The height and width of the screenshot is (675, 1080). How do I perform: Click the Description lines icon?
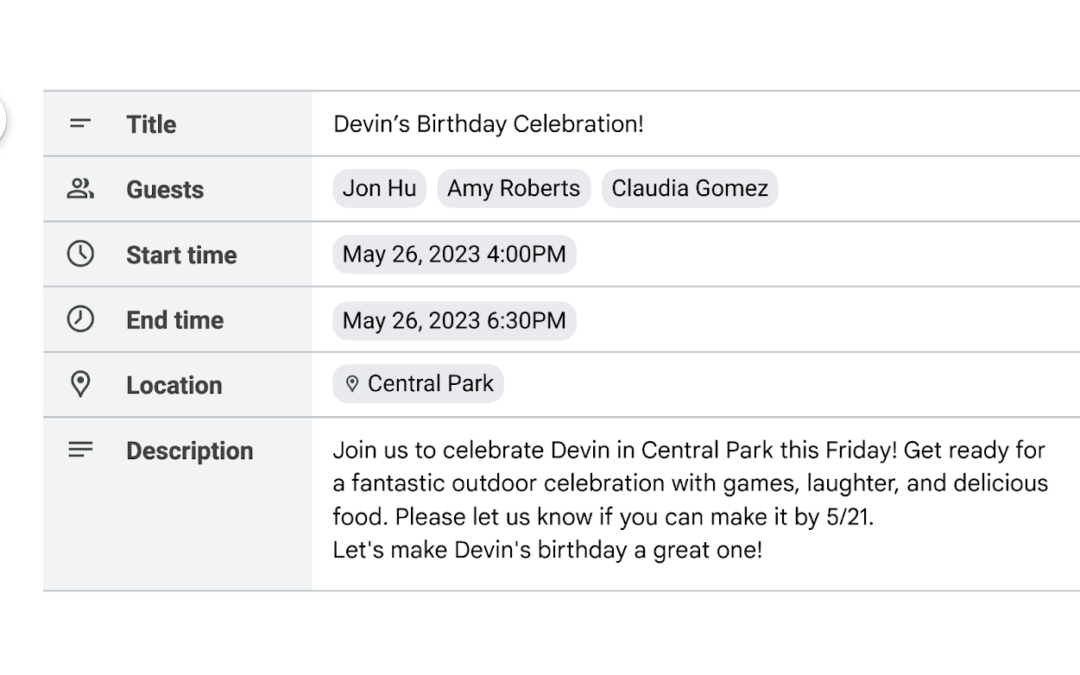click(80, 450)
